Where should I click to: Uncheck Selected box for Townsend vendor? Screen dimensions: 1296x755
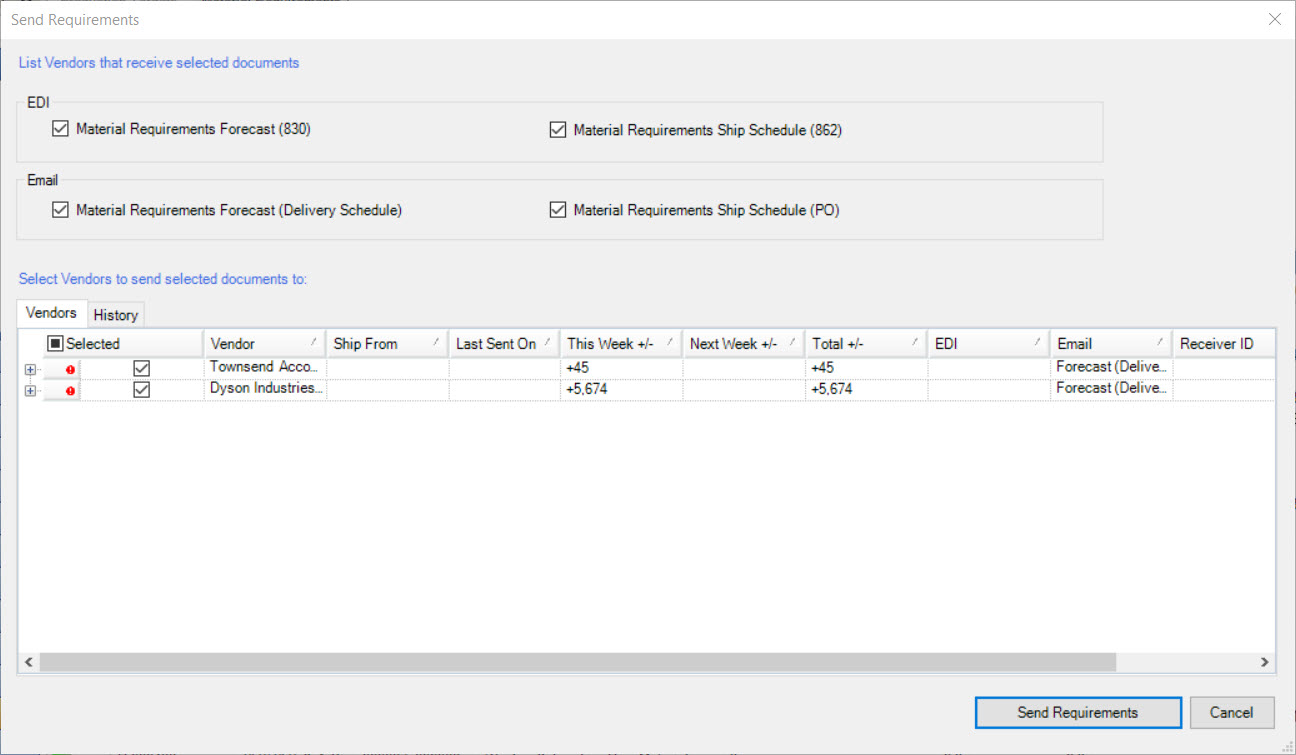[142, 369]
